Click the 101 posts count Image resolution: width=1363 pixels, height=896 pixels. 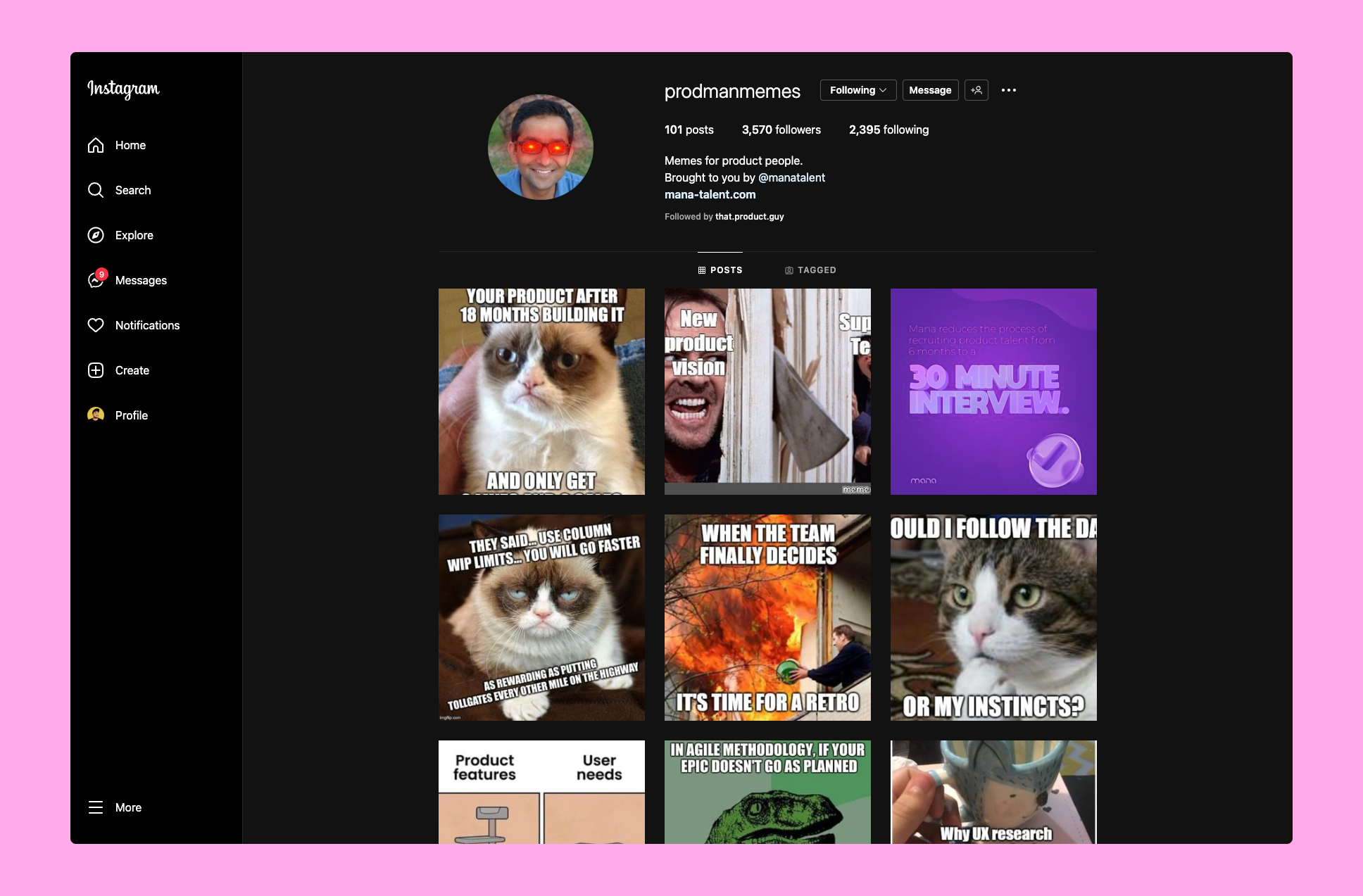click(689, 130)
